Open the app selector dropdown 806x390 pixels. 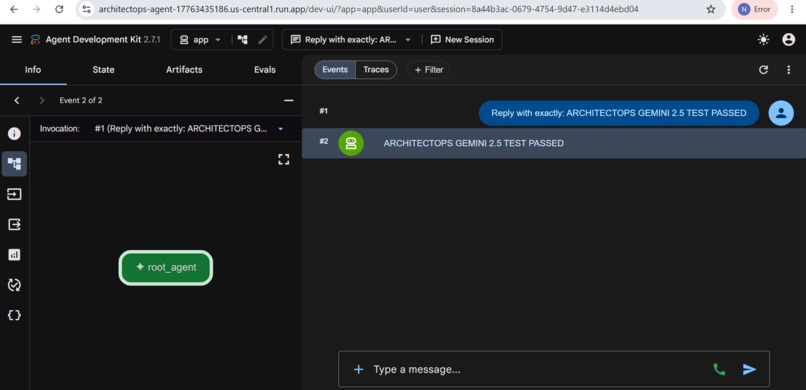click(x=200, y=40)
